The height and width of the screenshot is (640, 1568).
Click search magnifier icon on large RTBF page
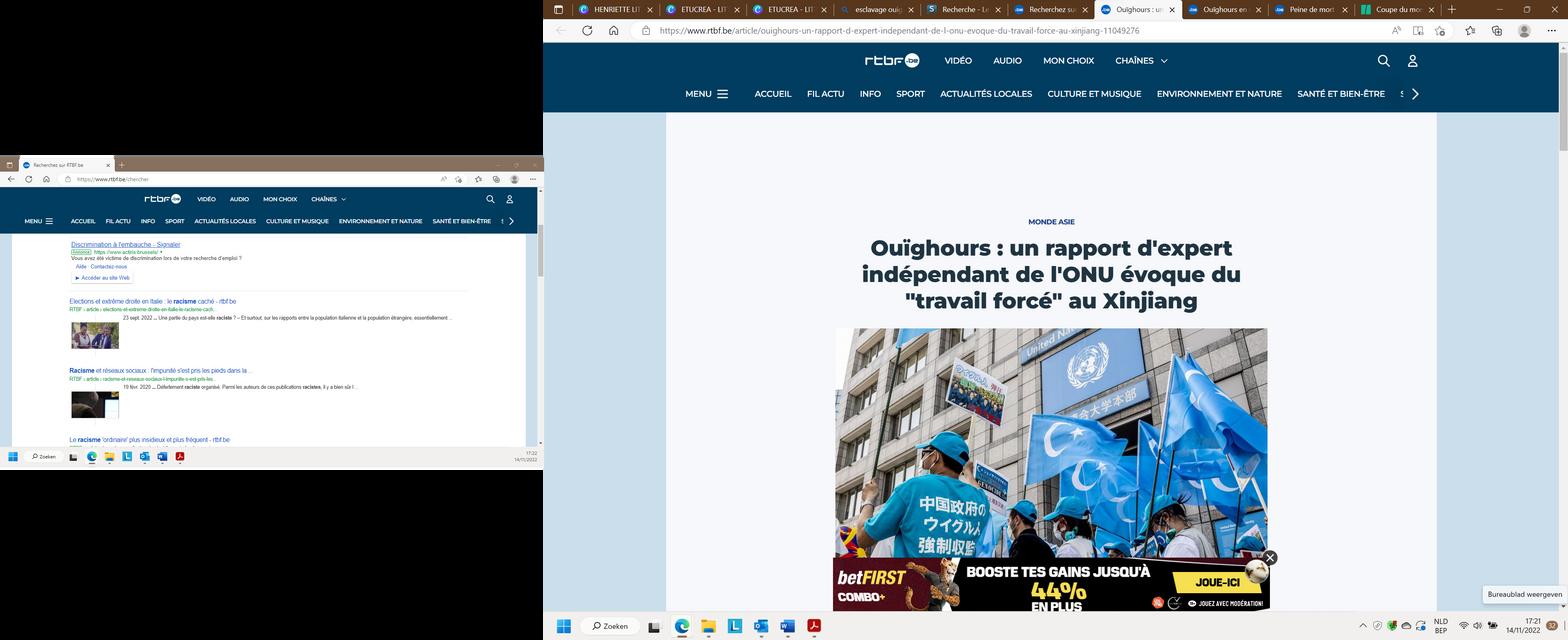pyautogui.click(x=1384, y=61)
